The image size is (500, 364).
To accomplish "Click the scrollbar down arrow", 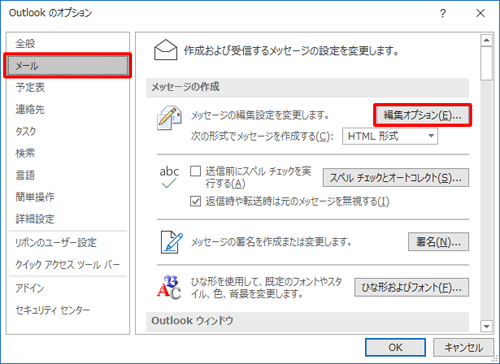I will point(487,326).
